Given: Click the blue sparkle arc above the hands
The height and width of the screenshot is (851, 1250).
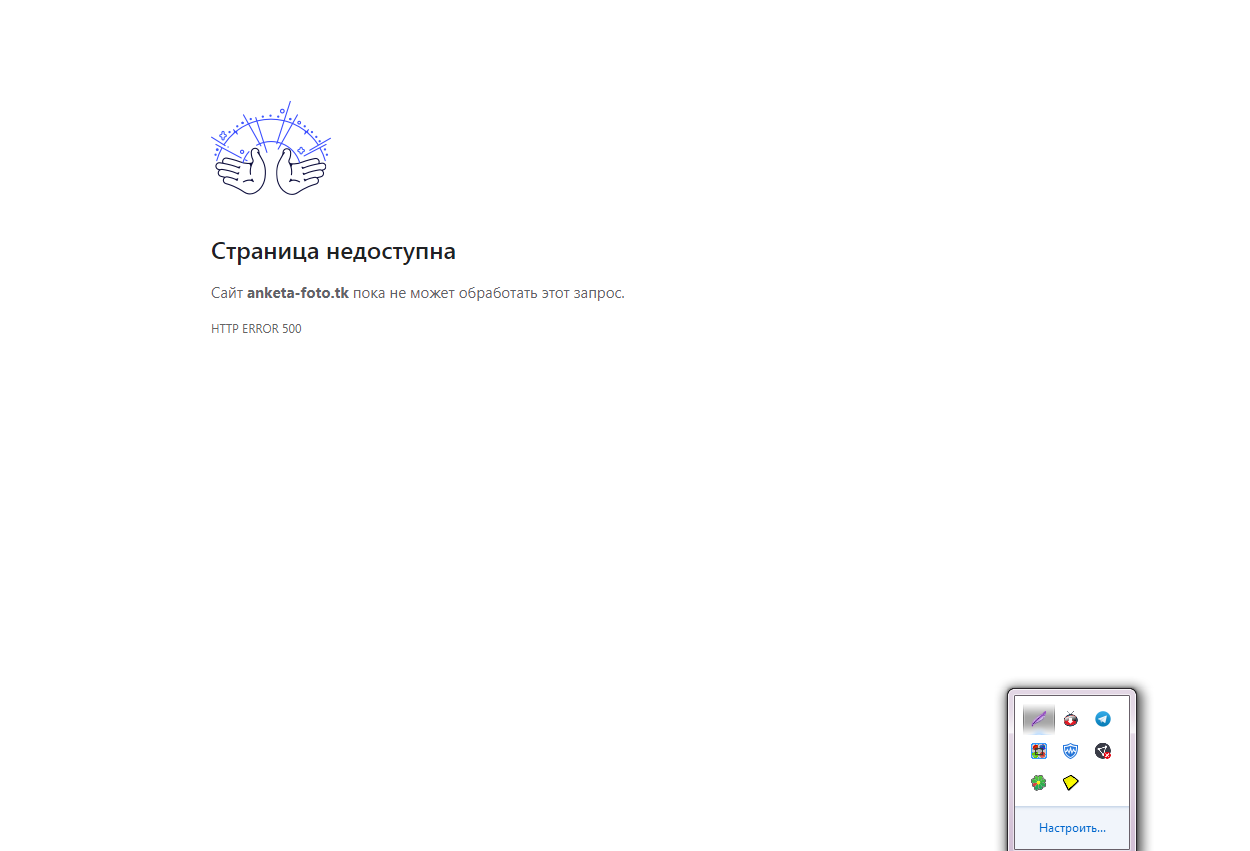Looking at the screenshot, I should click(x=270, y=120).
